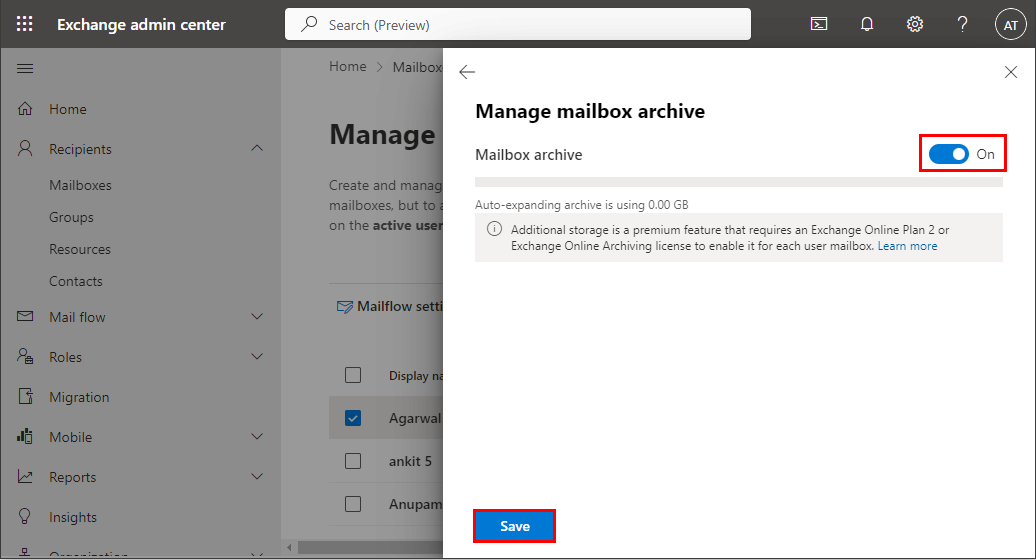Collapse the navigation hamburger menu
This screenshot has width=1036, height=560.
click(x=25, y=69)
